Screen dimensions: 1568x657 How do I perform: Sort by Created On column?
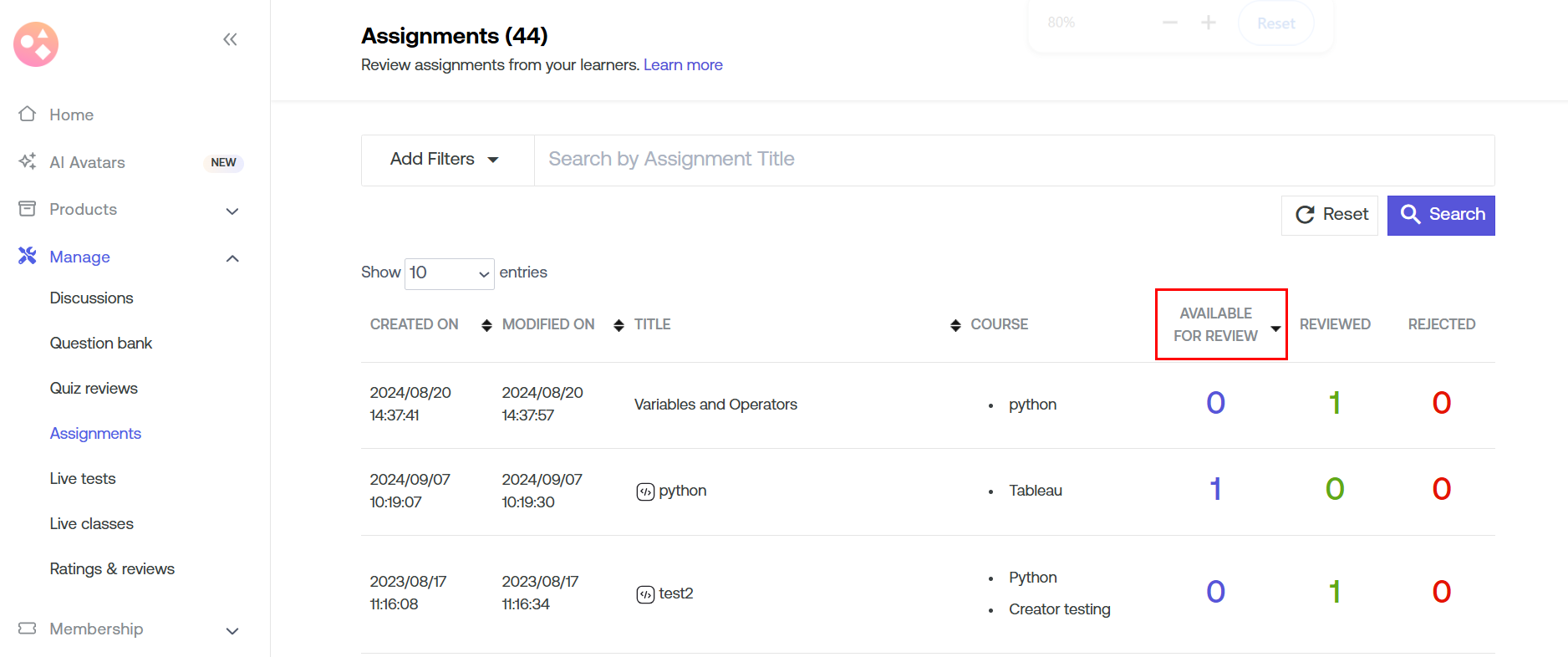click(486, 325)
